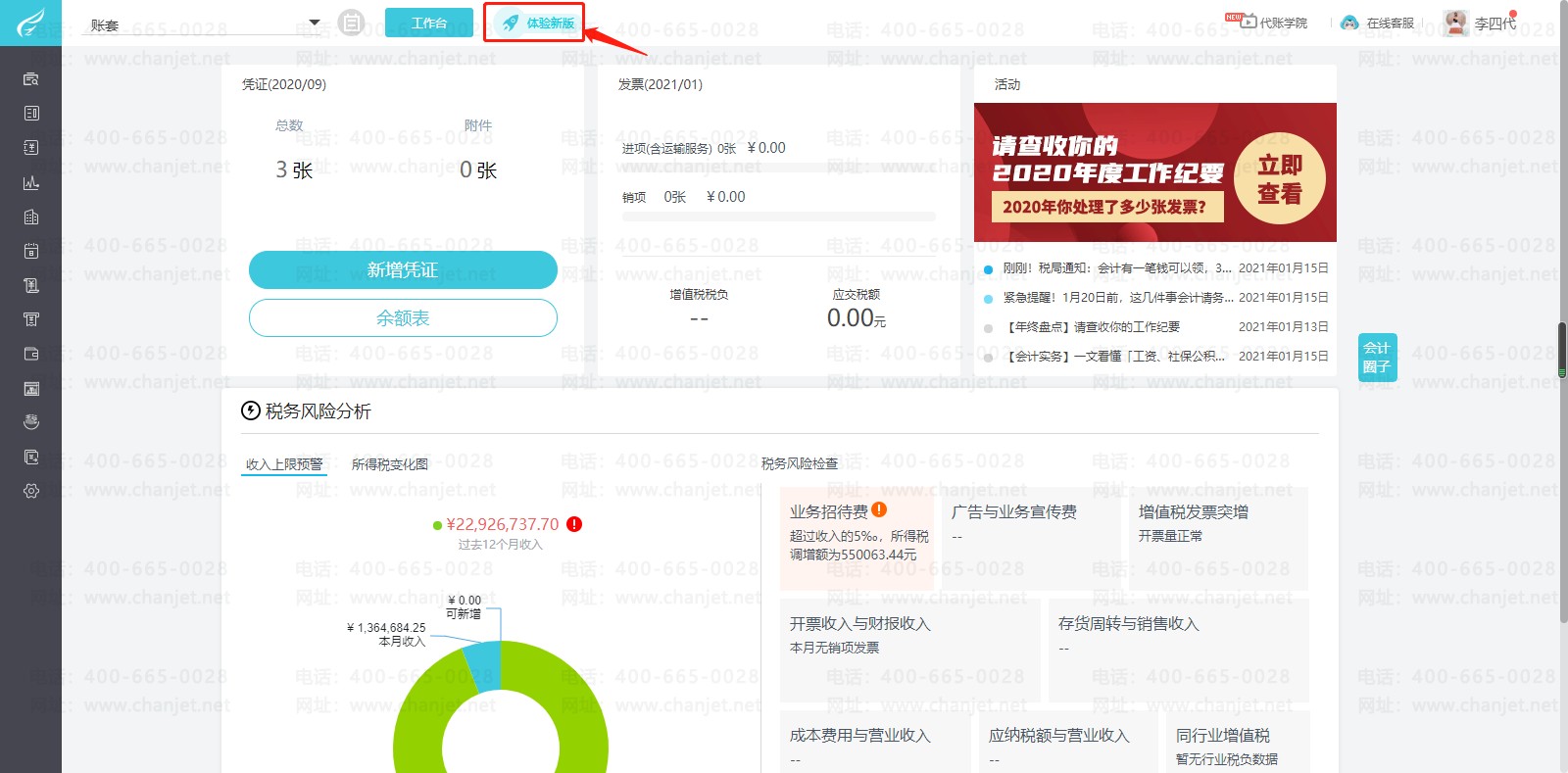Image resolution: width=1568 pixels, height=773 pixels.
Task: Open the 会计圈子 floating side button
Action: pyautogui.click(x=1377, y=358)
